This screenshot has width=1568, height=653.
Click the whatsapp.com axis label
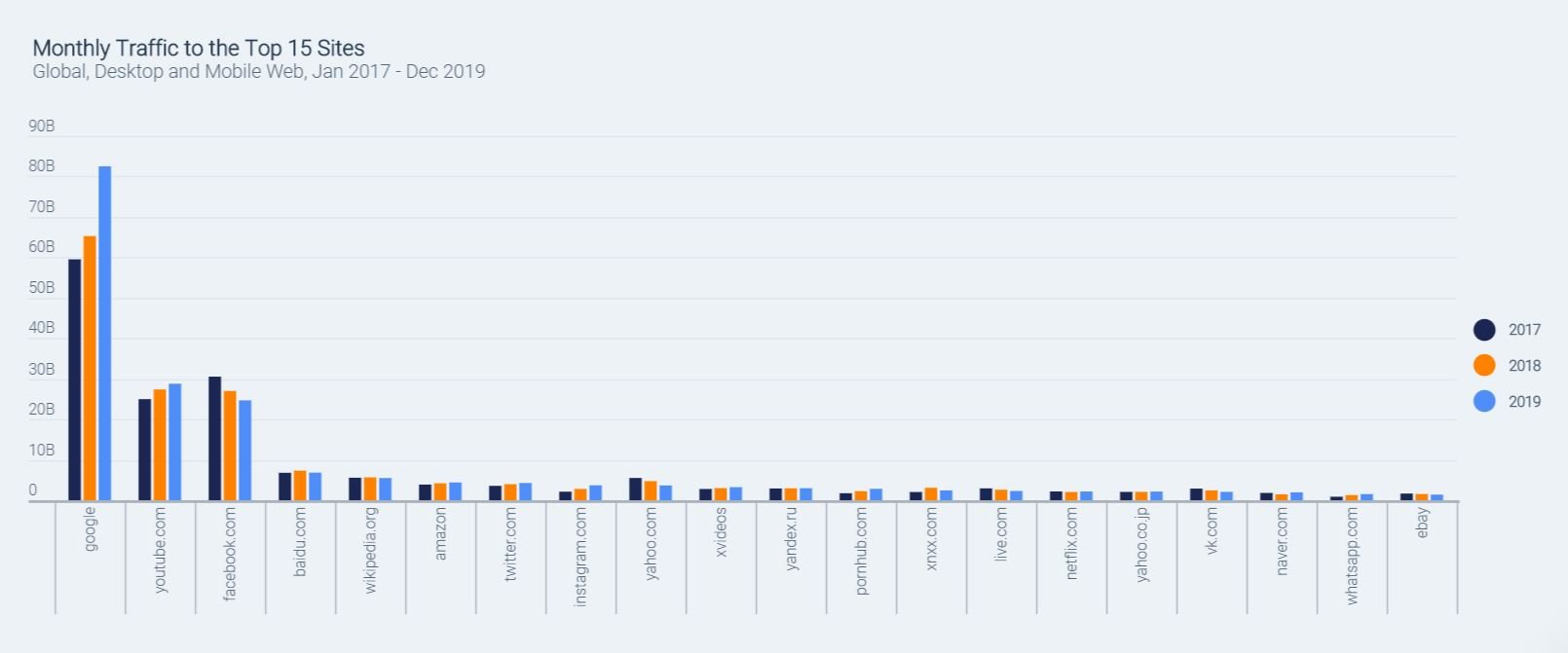click(x=1353, y=556)
